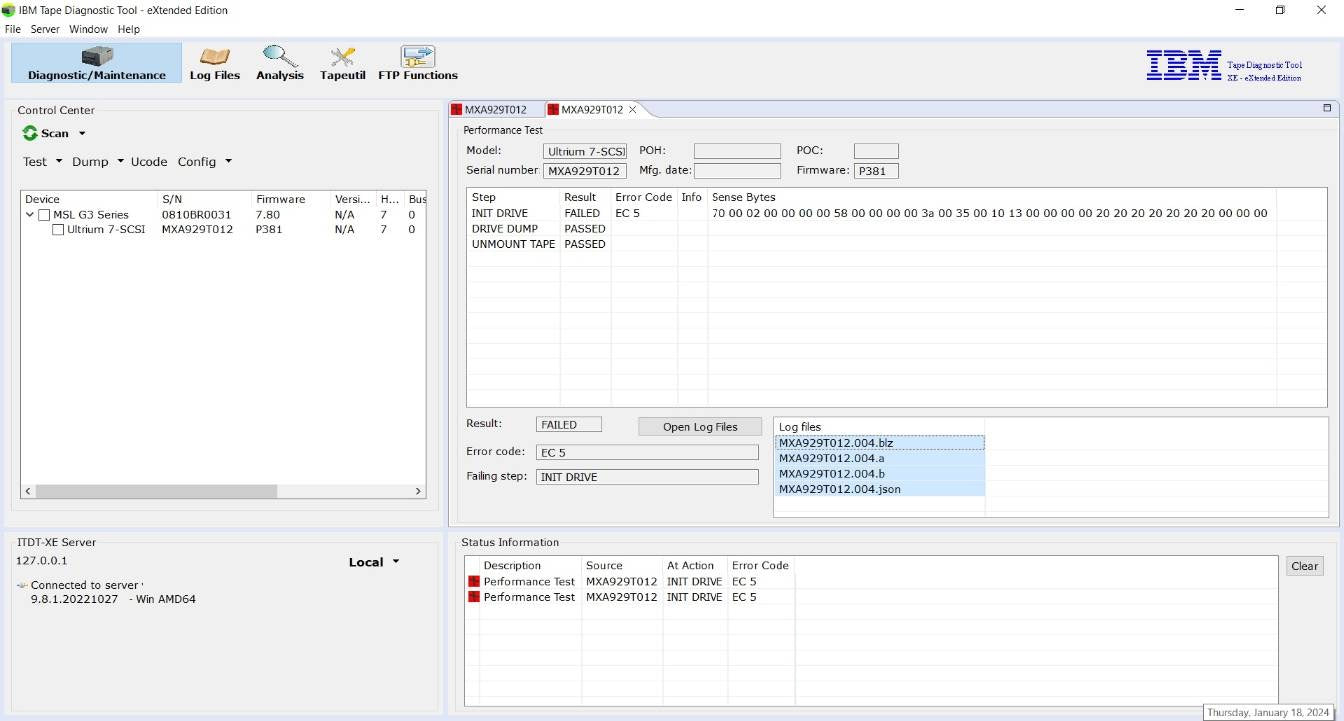Viewport: 1344px width, 721px height.
Task: Collapse the MSL G3 Series tree node
Action: (30, 215)
